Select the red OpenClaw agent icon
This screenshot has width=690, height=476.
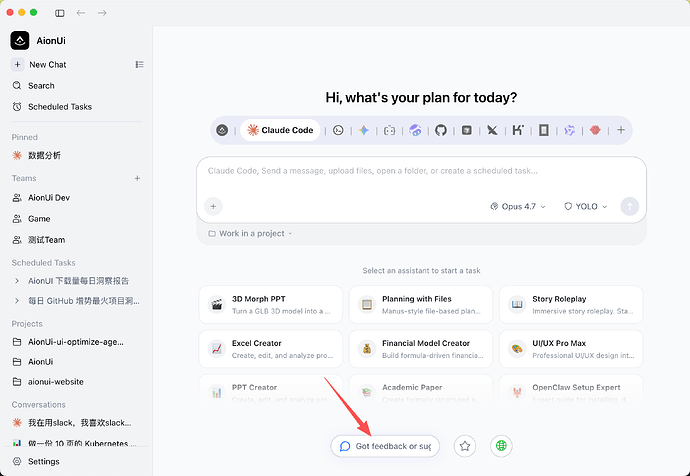click(x=595, y=130)
